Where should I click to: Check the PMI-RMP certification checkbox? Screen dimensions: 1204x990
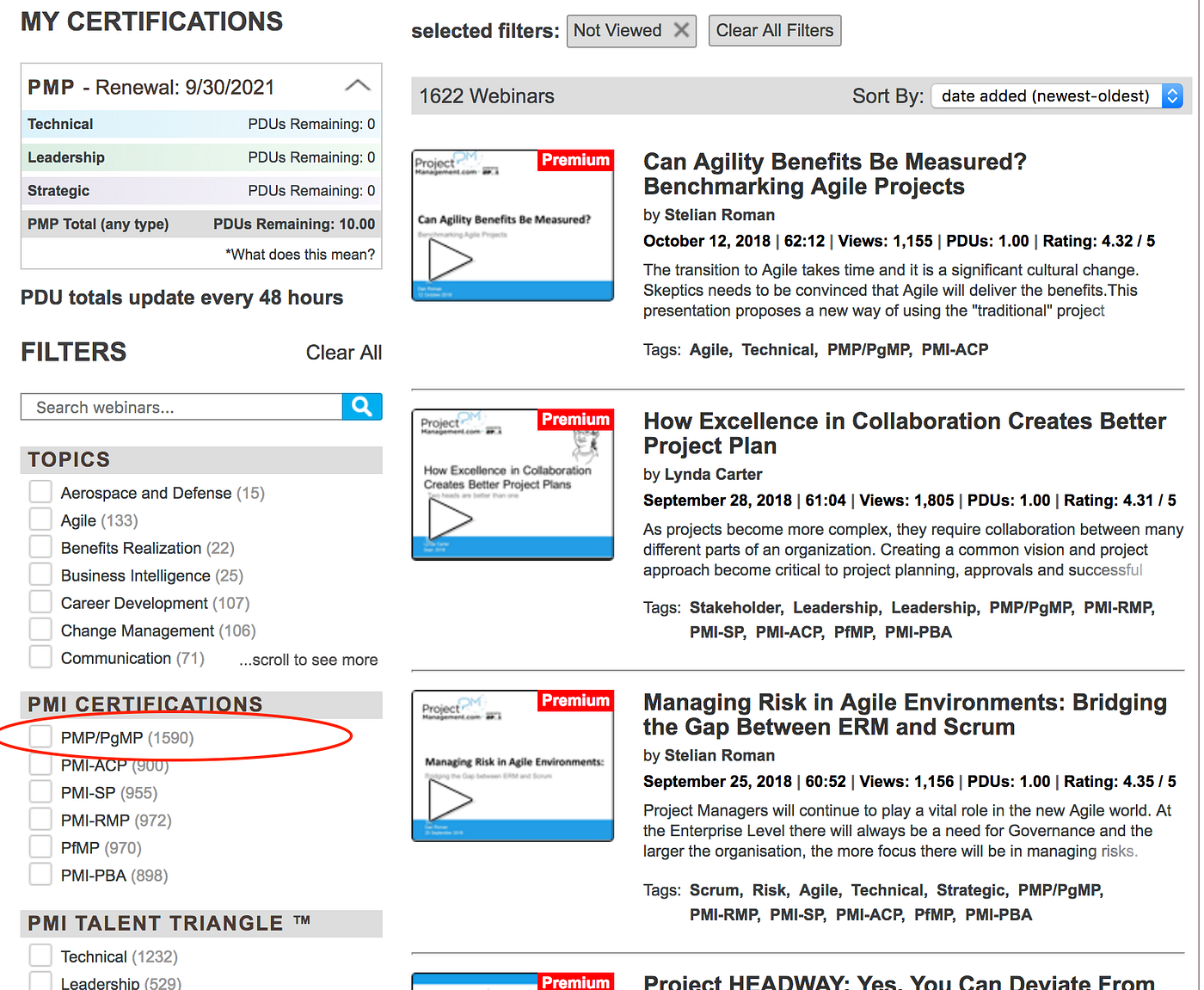[x=40, y=820]
